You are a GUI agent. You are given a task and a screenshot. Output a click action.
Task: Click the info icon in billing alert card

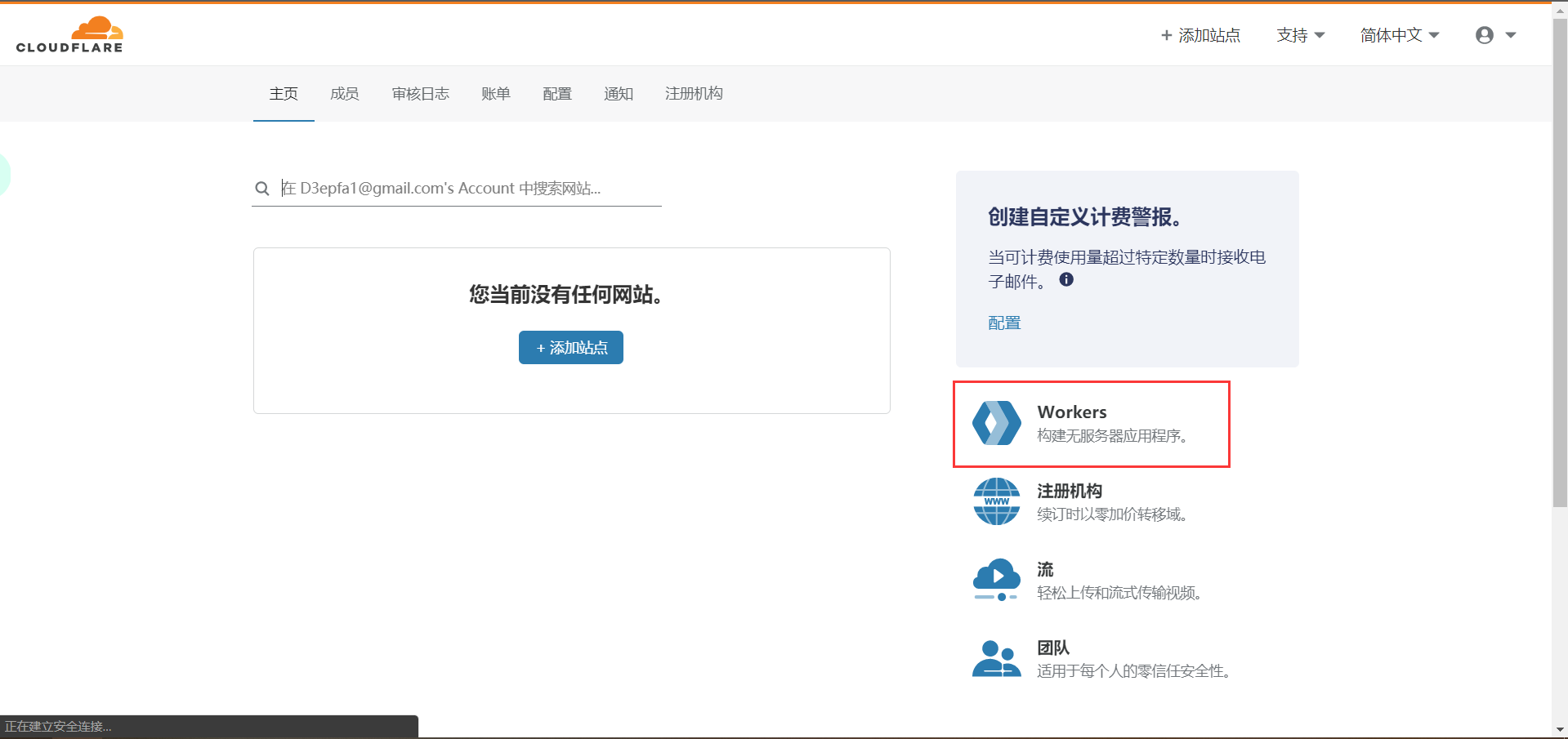pyautogui.click(x=1066, y=279)
